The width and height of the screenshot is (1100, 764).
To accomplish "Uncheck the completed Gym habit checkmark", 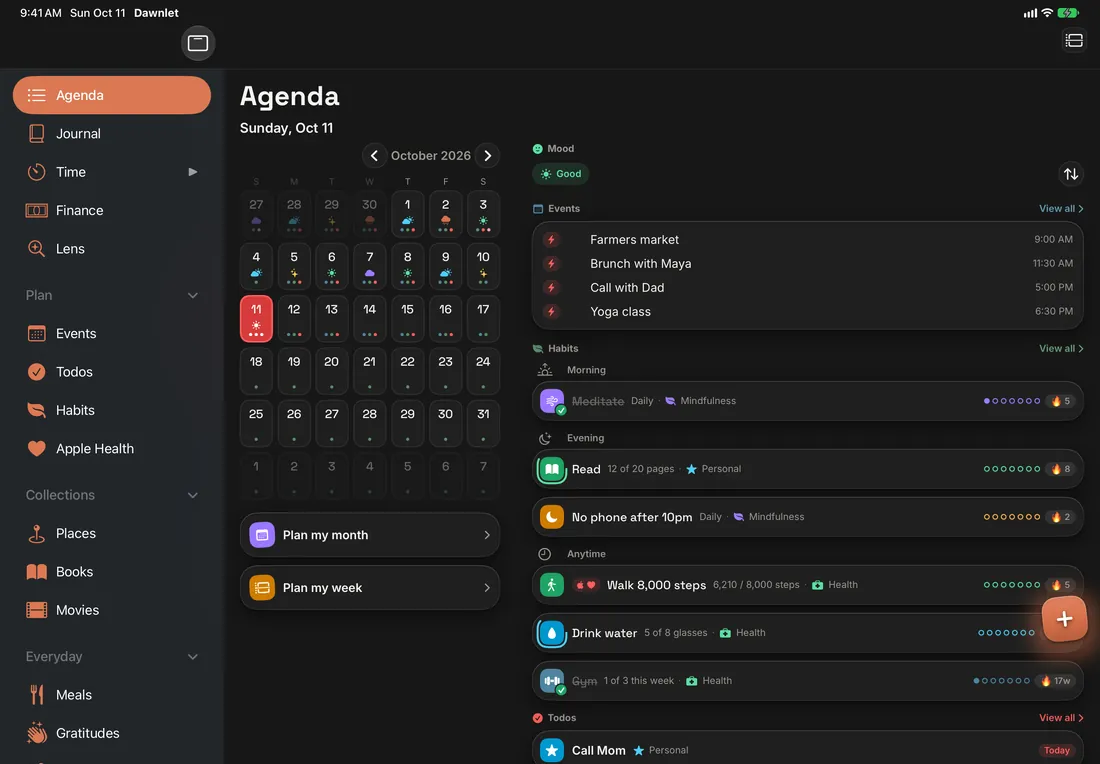I will pos(561,690).
